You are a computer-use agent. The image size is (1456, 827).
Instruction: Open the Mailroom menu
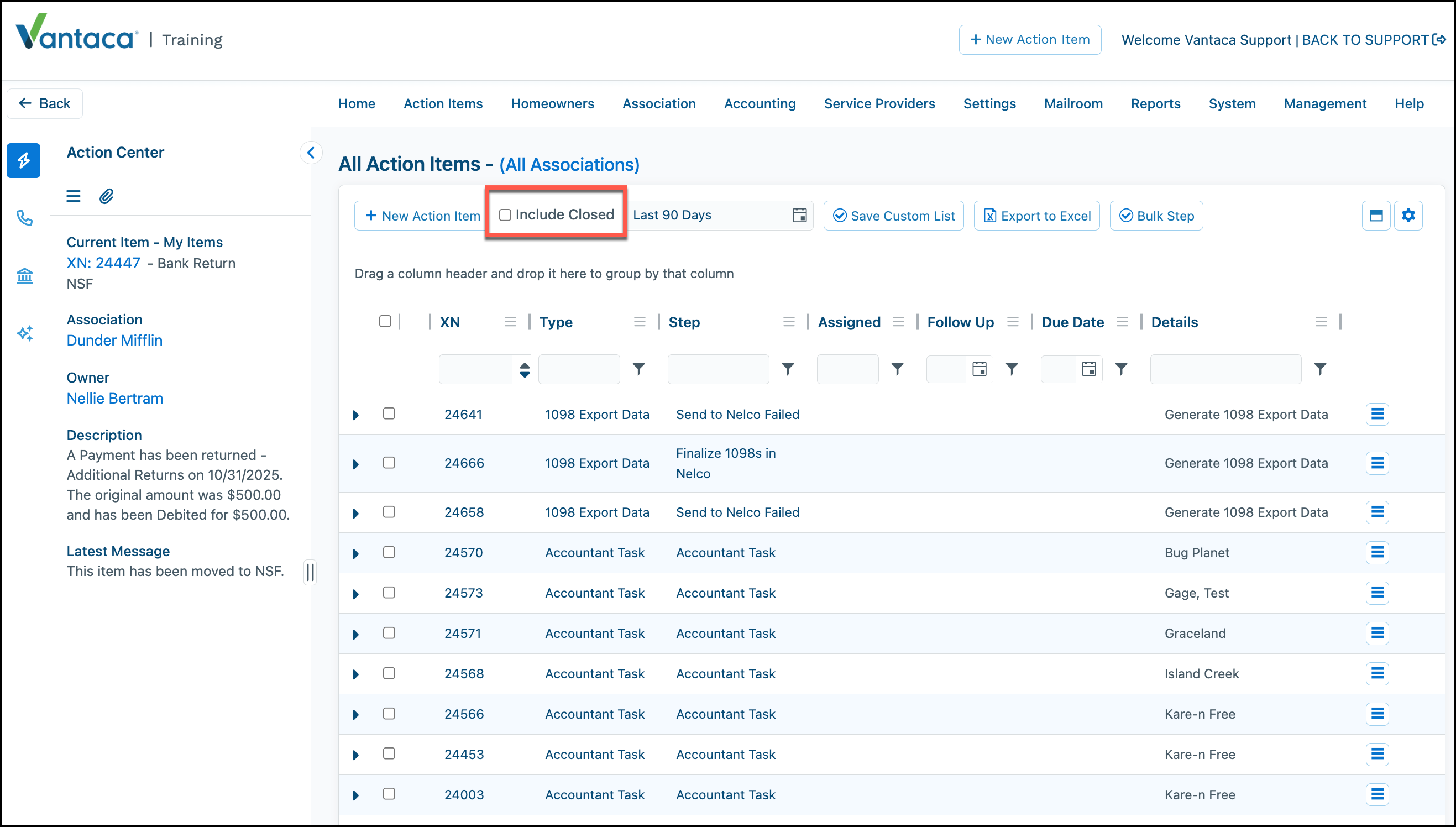click(x=1073, y=104)
